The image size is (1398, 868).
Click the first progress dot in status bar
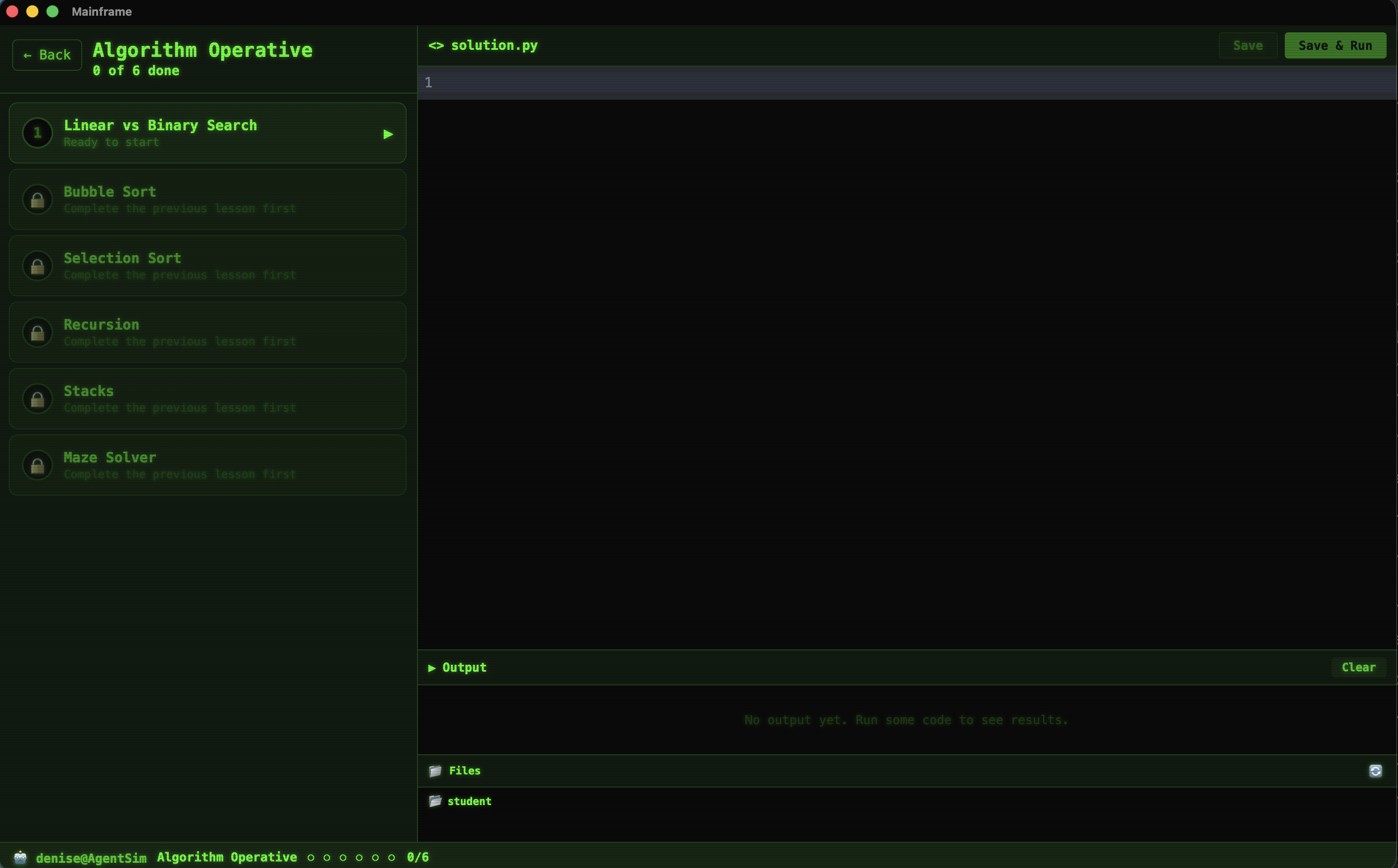(311, 858)
